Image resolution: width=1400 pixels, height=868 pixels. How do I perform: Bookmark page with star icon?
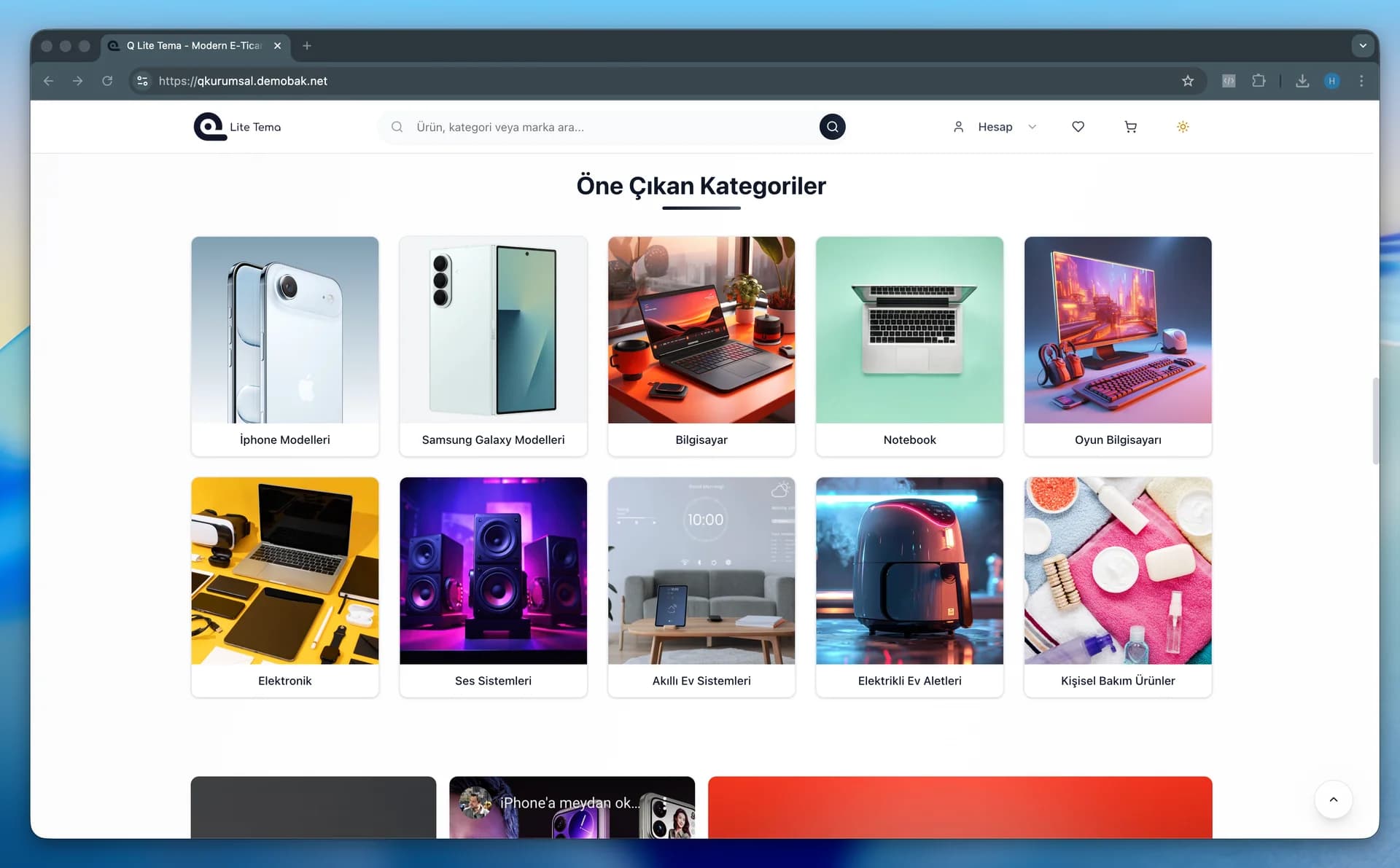(1188, 81)
